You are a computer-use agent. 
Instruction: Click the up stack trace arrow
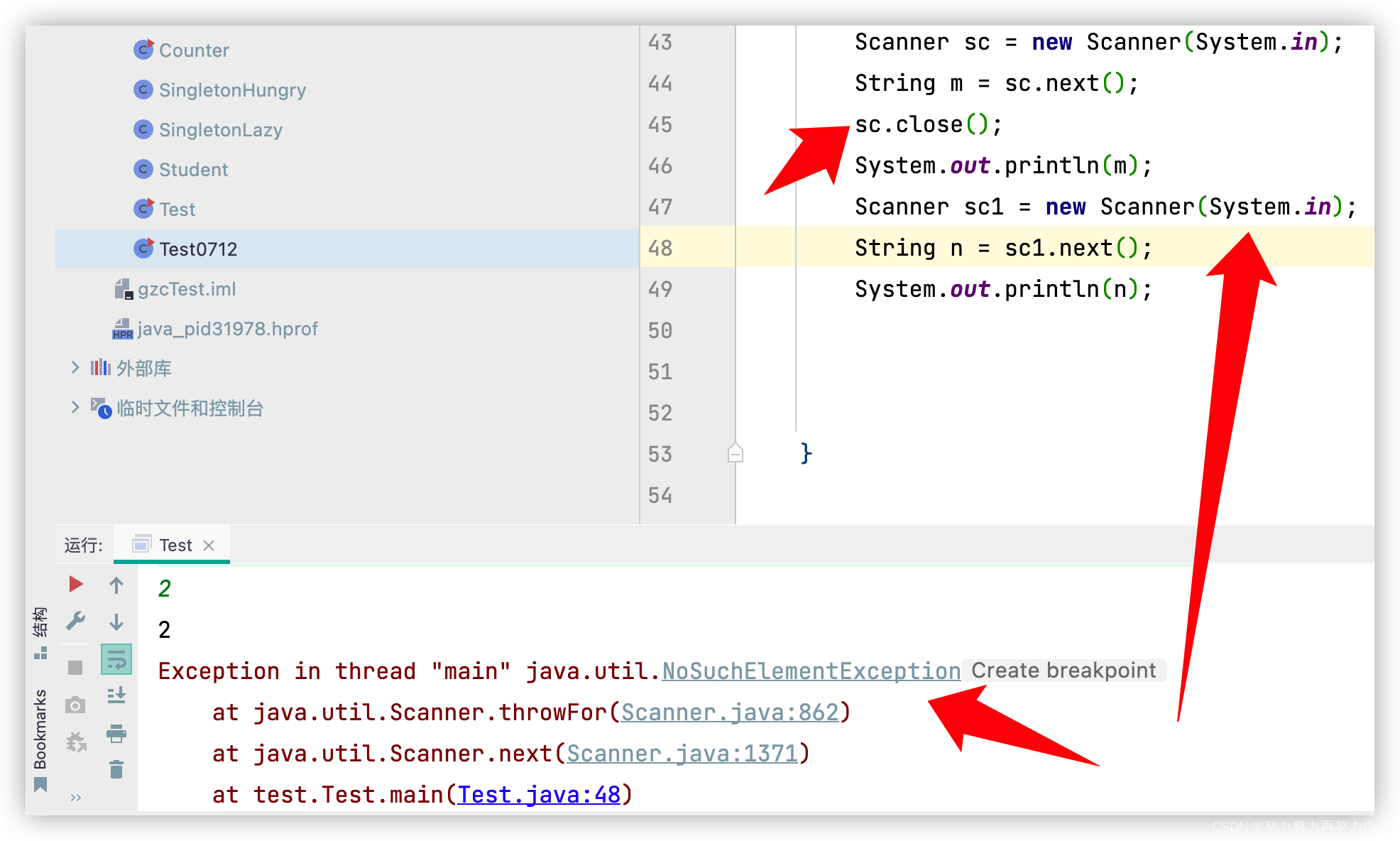pyautogui.click(x=116, y=585)
